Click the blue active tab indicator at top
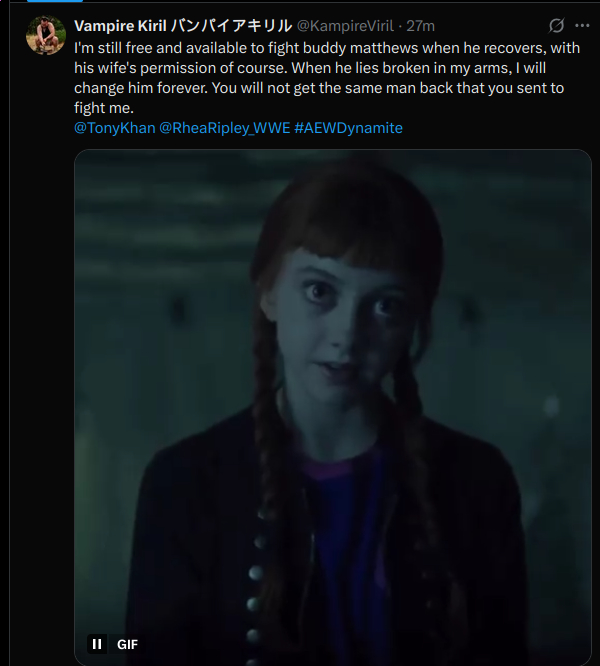Viewport: 600px width, 666px height. coord(40,2)
